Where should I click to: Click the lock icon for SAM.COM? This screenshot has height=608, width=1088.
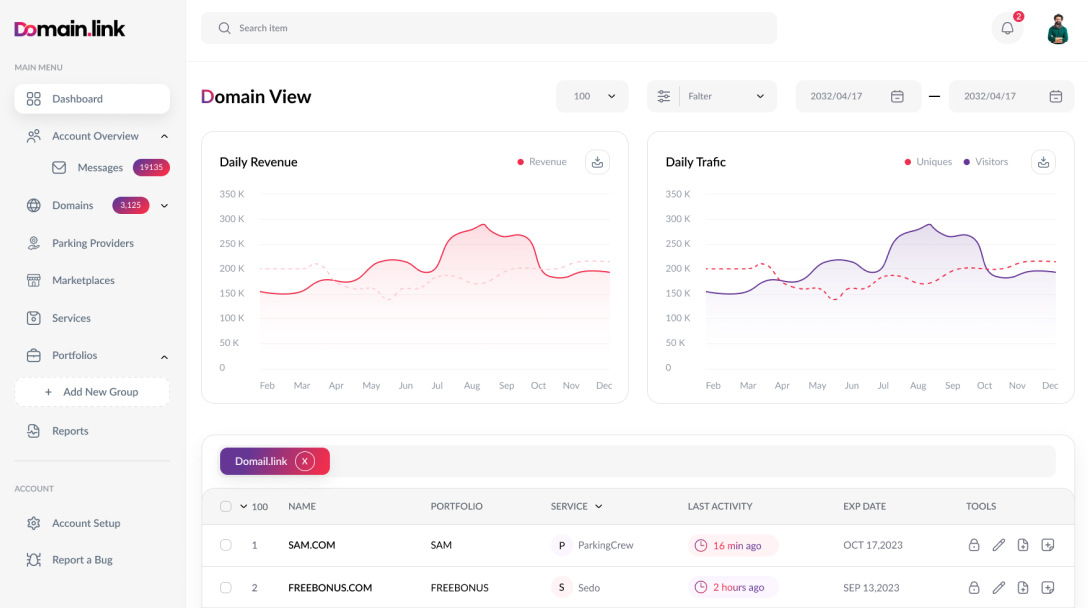click(973, 545)
